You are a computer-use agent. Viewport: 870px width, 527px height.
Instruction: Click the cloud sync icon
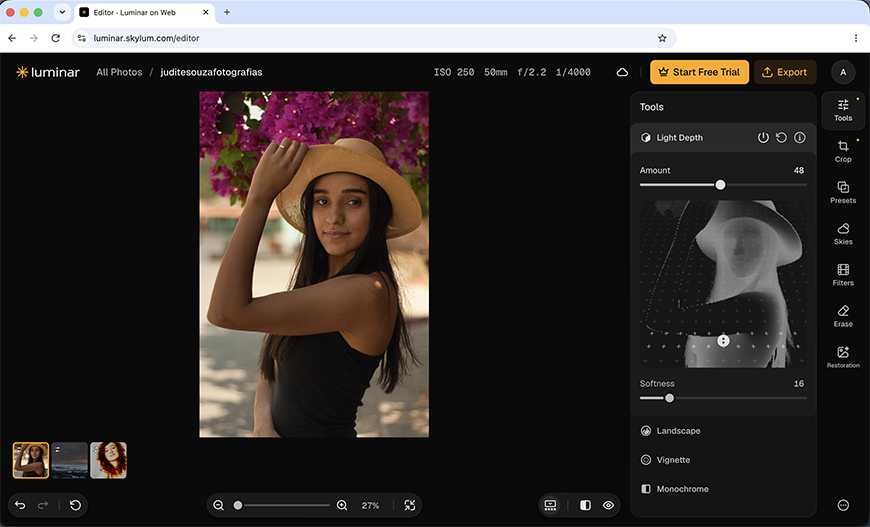tap(622, 72)
